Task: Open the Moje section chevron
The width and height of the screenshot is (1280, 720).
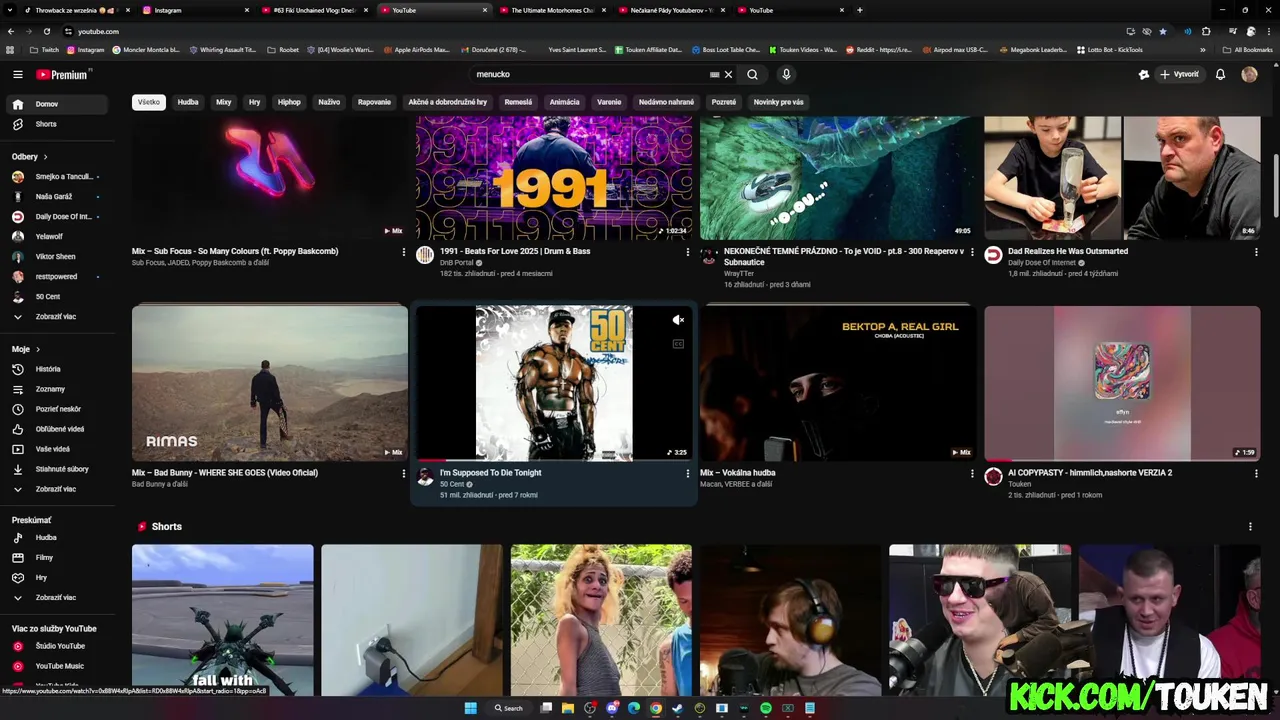Action: [38, 349]
